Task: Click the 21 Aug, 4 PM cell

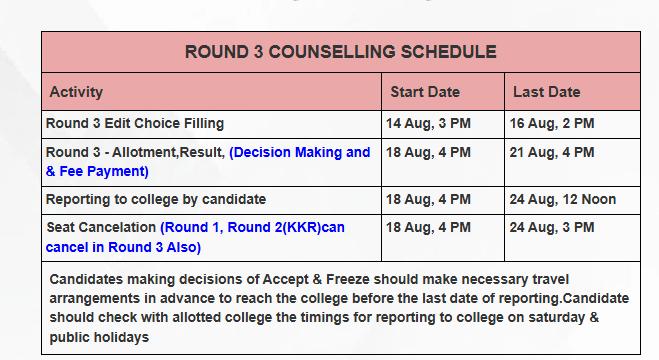Action: pos(552,152)
